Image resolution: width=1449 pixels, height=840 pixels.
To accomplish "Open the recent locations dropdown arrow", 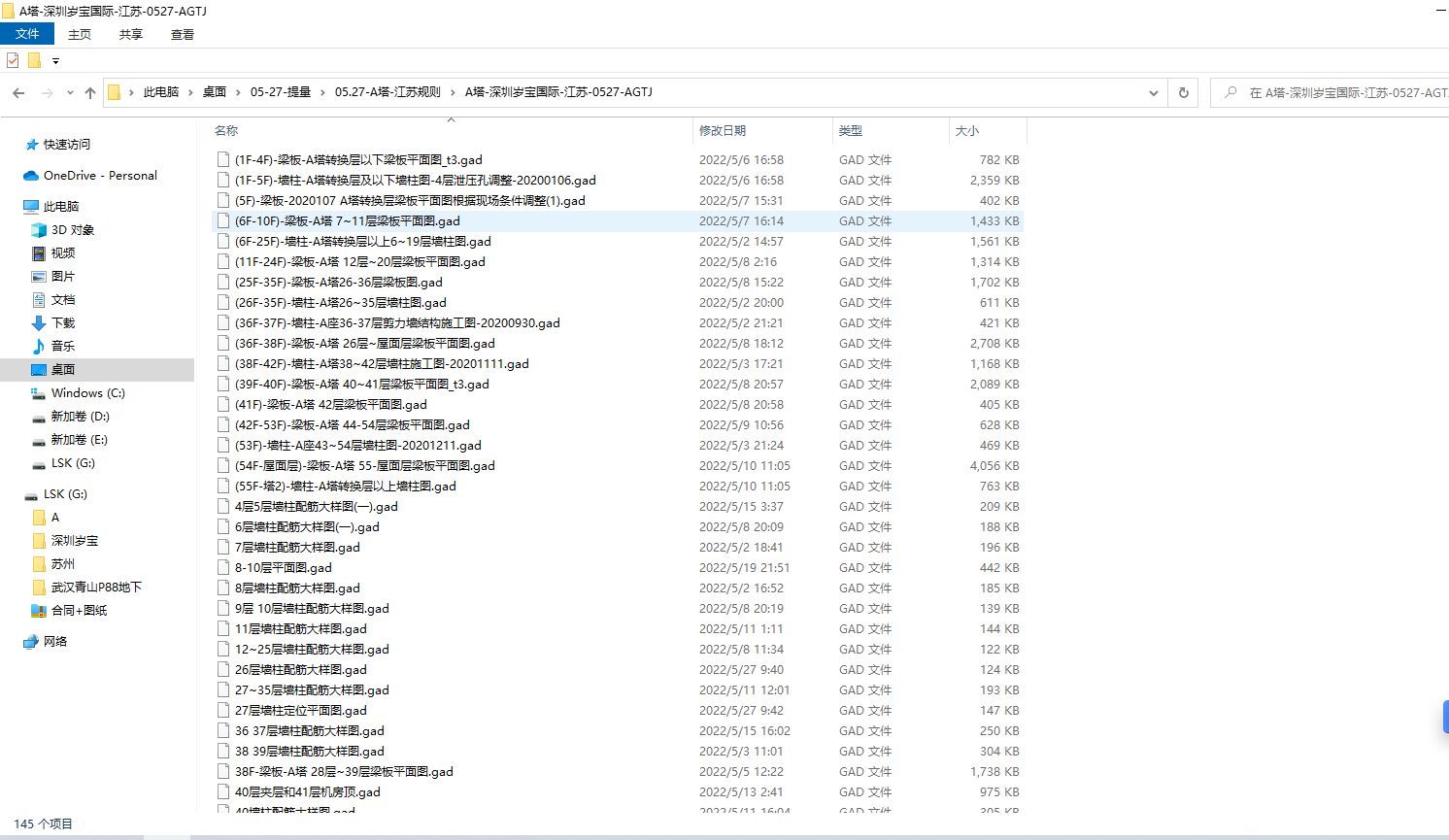I will (70, 93).
